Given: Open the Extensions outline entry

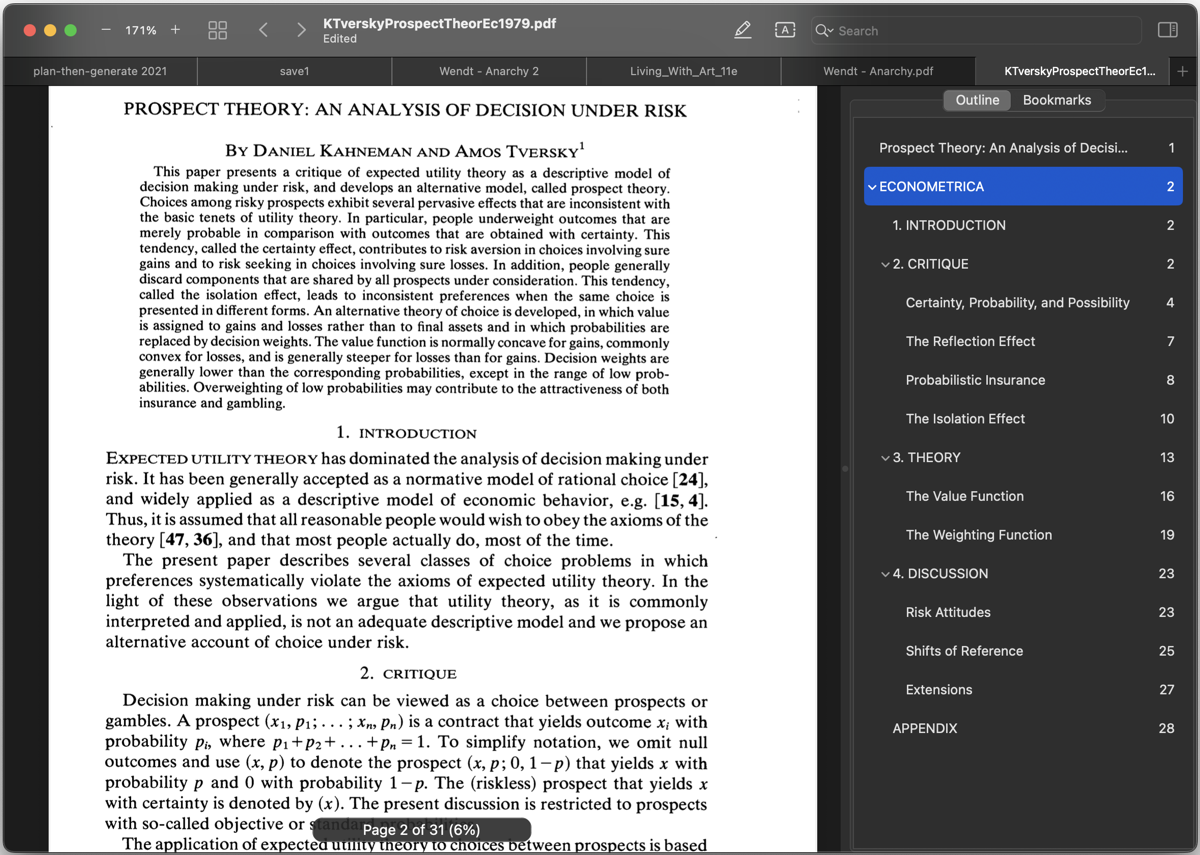Looking at the screenshot, I should 1023,690.
